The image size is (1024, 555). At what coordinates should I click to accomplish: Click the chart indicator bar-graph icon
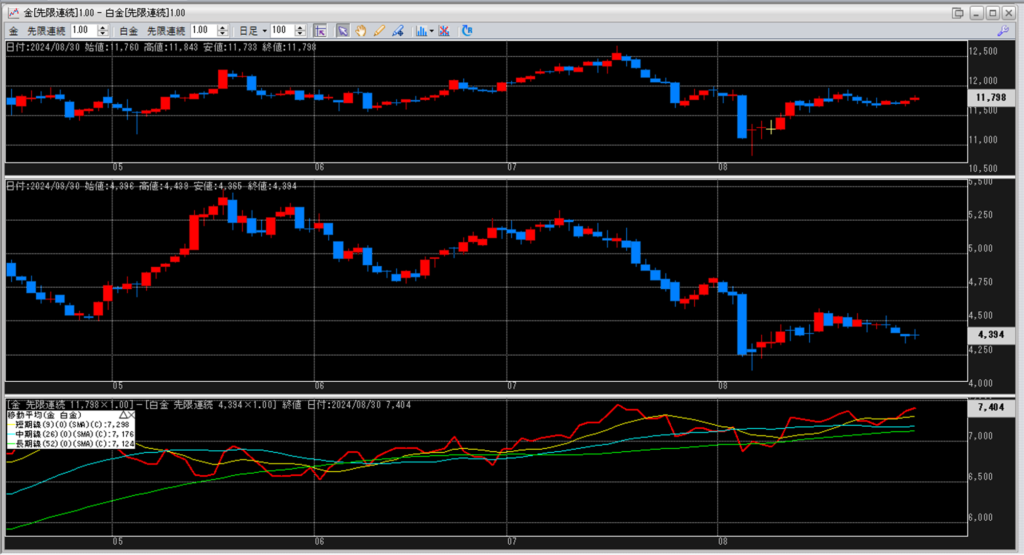tap(421, 31)
